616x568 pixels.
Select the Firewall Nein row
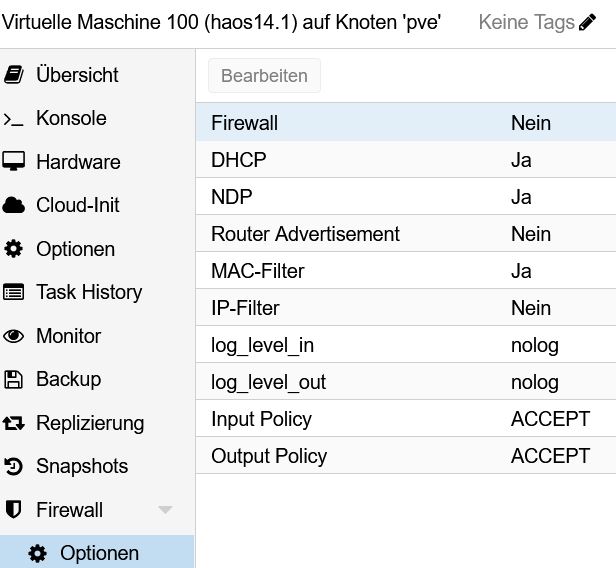coord(406,123)
